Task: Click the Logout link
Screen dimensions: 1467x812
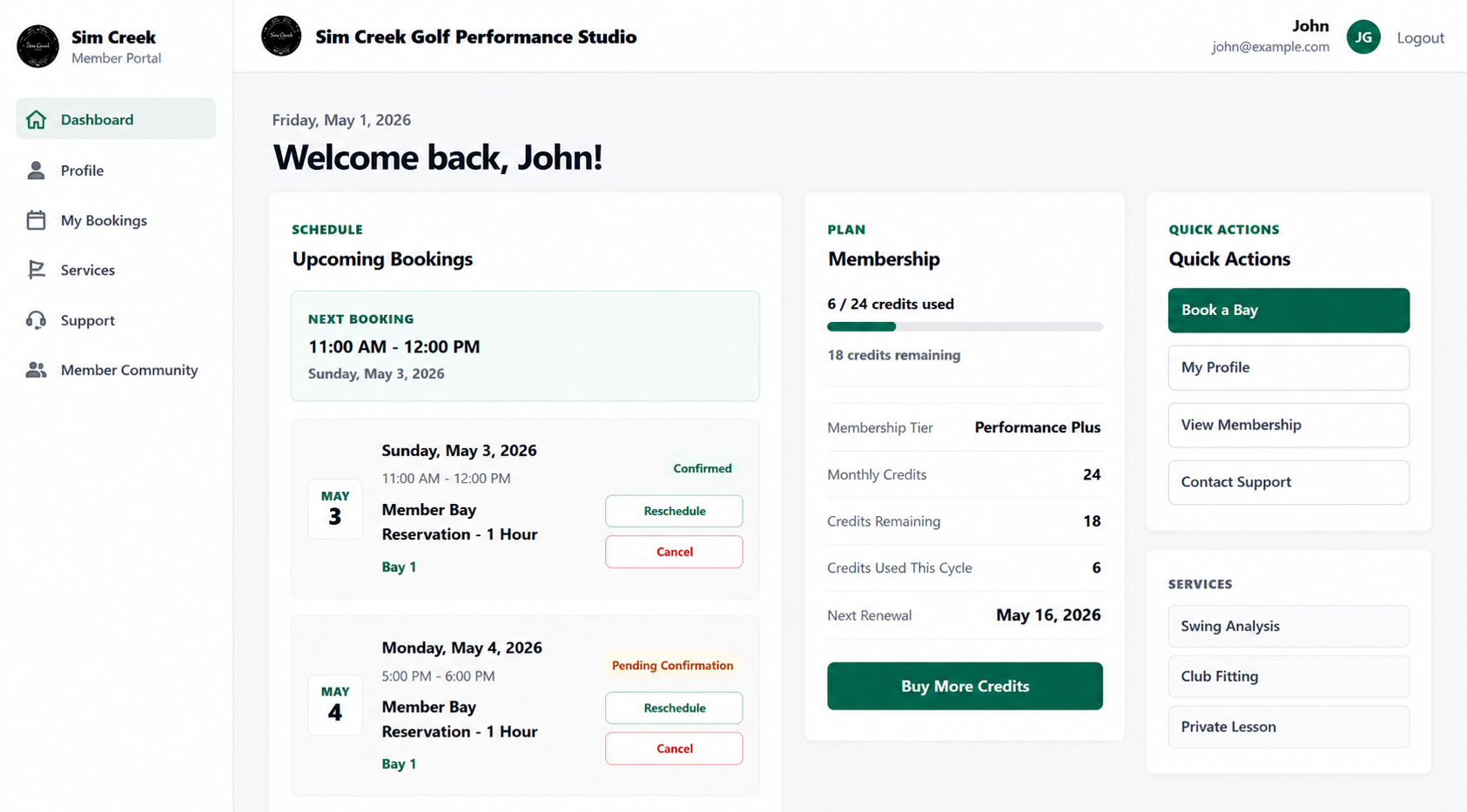Action: 1420,37
